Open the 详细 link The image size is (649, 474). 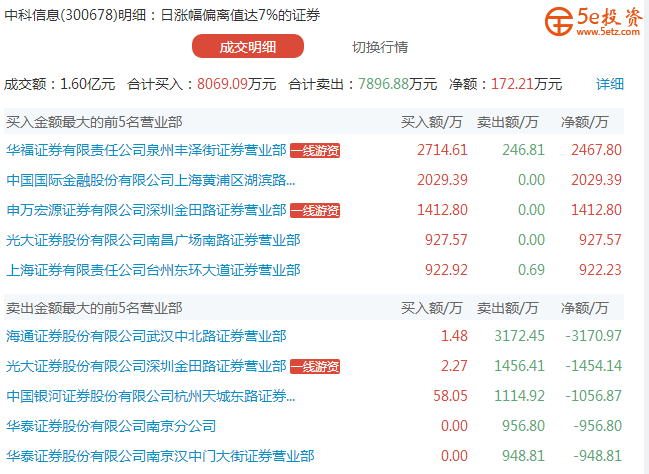610,84
